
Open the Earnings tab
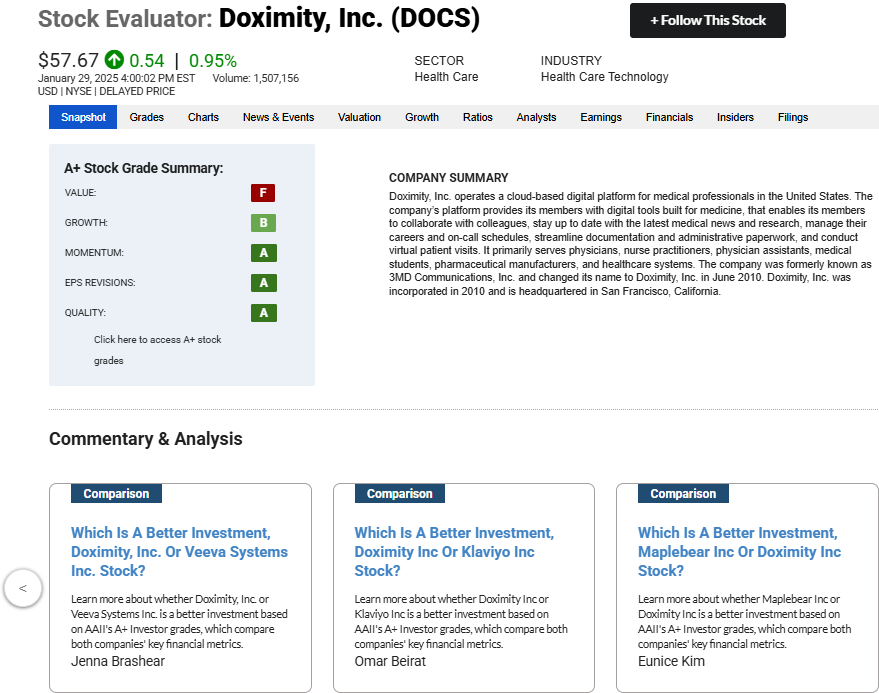(601, 117)
